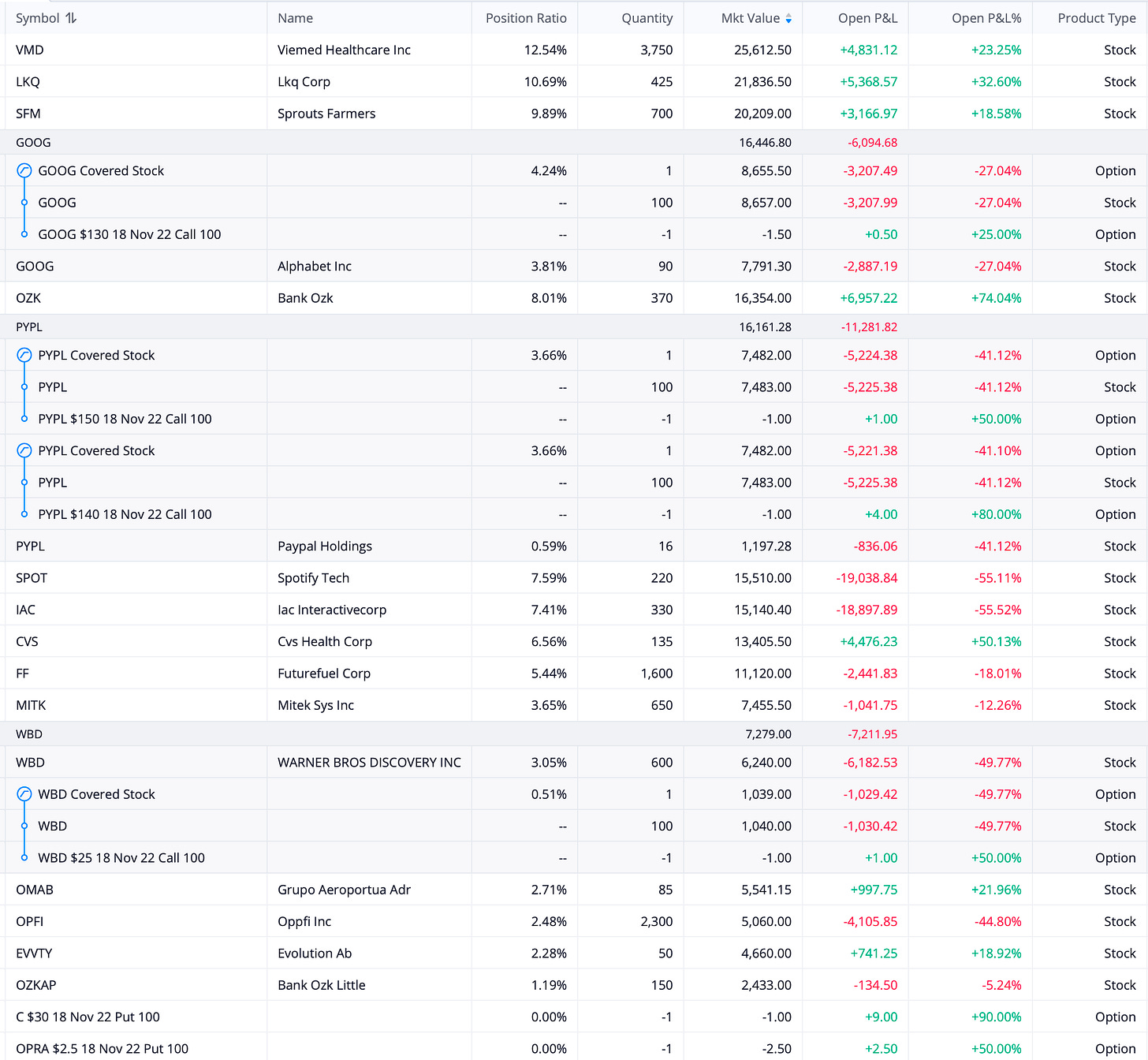Select the Grupo Aeroportua Adr row
Image resolution: width=1148 pixels, height=1060 pixels.
tap(574, 890)
